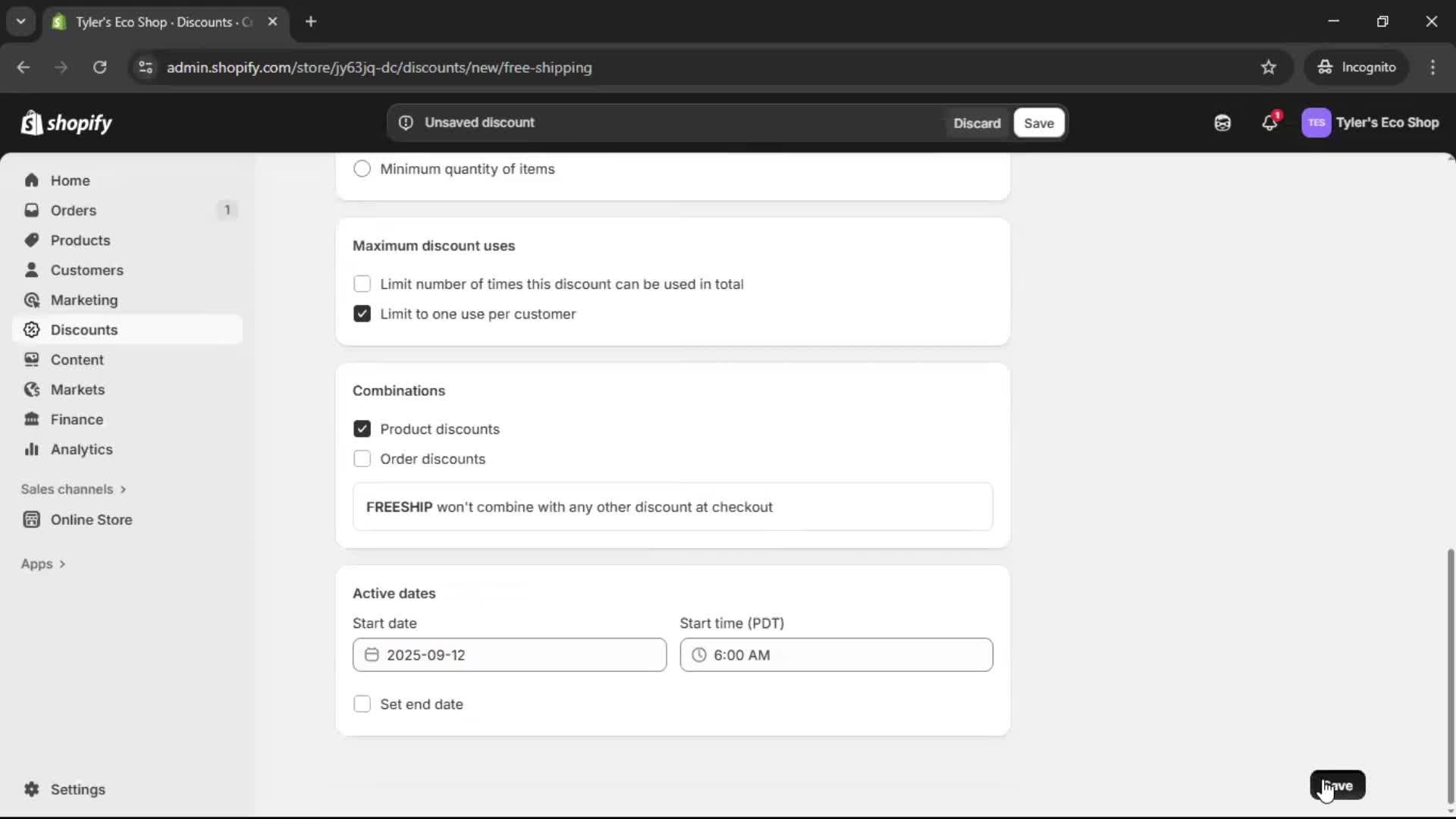Open the notifications bell
The height and width of the screenshot is (819, 1456).
pyautogui.click(x=1270, y=122)
